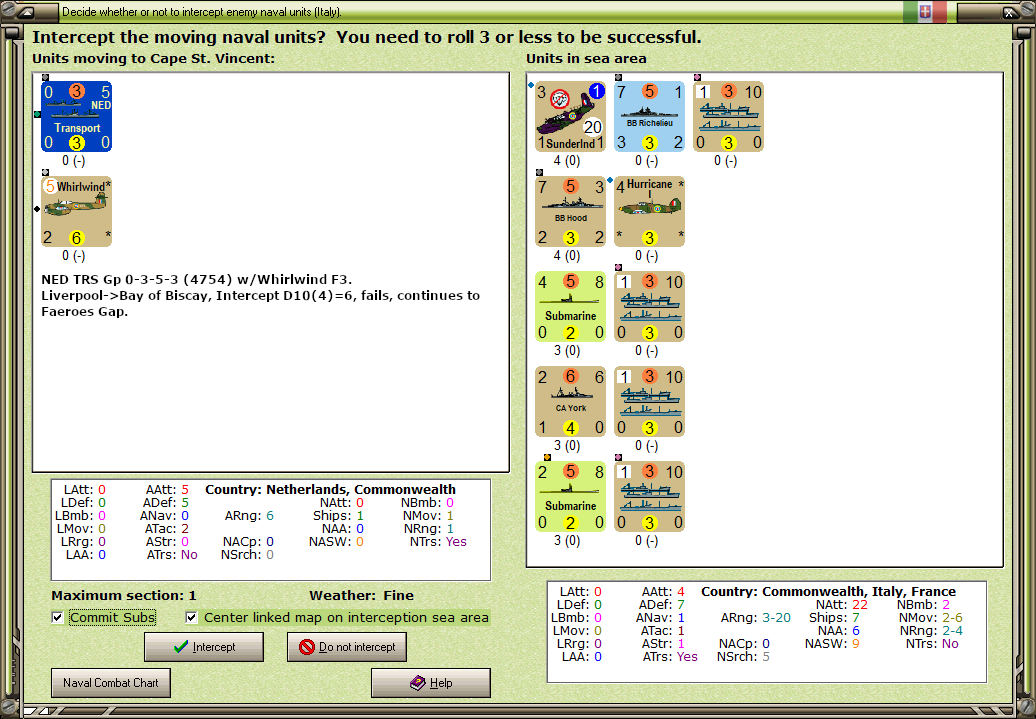Image resolution: width=1036 pixels, height=719 pixels.
Task: Click NTrs: Yes value in moving units stats
Action: tap(456, 542)
